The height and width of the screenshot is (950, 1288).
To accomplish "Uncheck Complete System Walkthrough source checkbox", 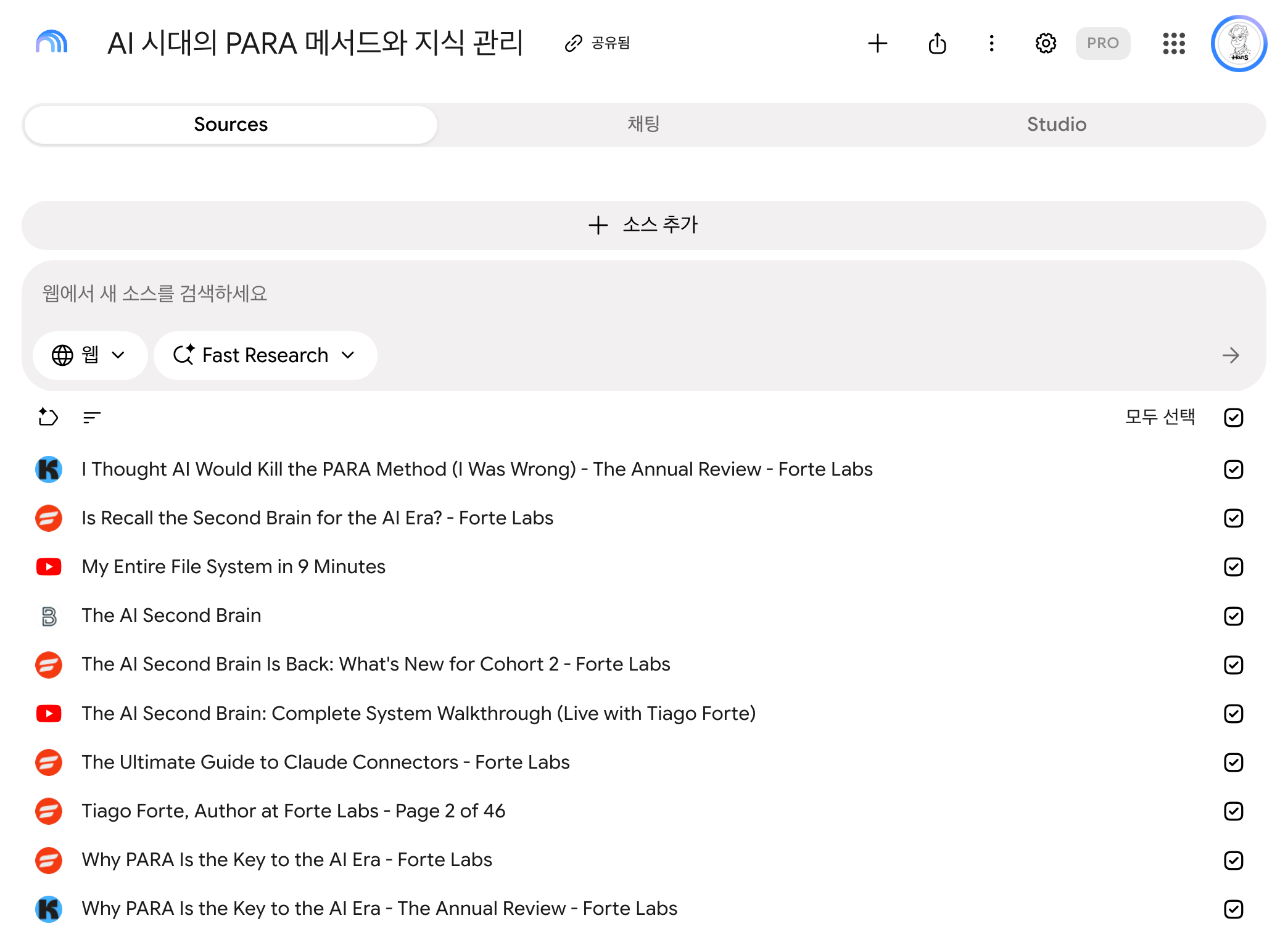I will tap(1234, 714).
